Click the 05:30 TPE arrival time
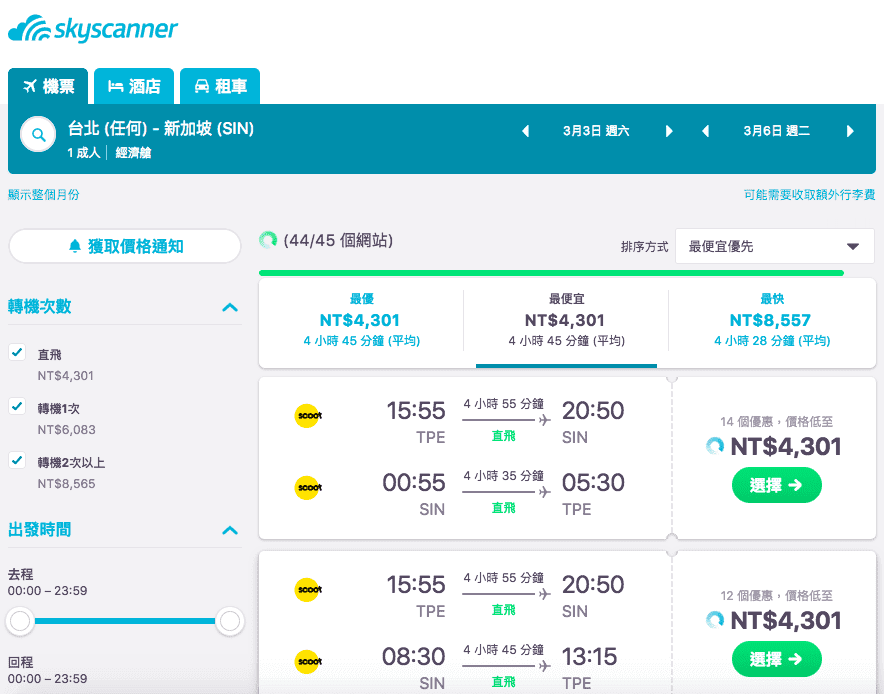Viewport: 884px width, 694px height. (x=593, y=483)
